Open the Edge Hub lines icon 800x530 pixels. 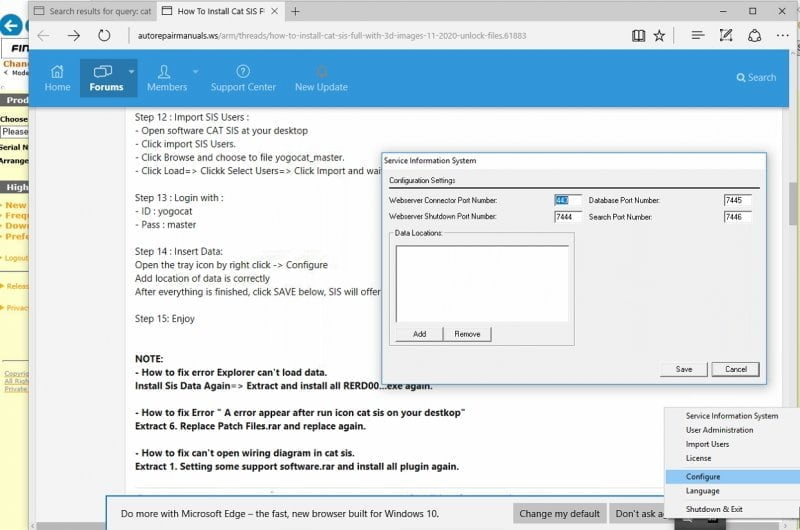tap(697, 35)
